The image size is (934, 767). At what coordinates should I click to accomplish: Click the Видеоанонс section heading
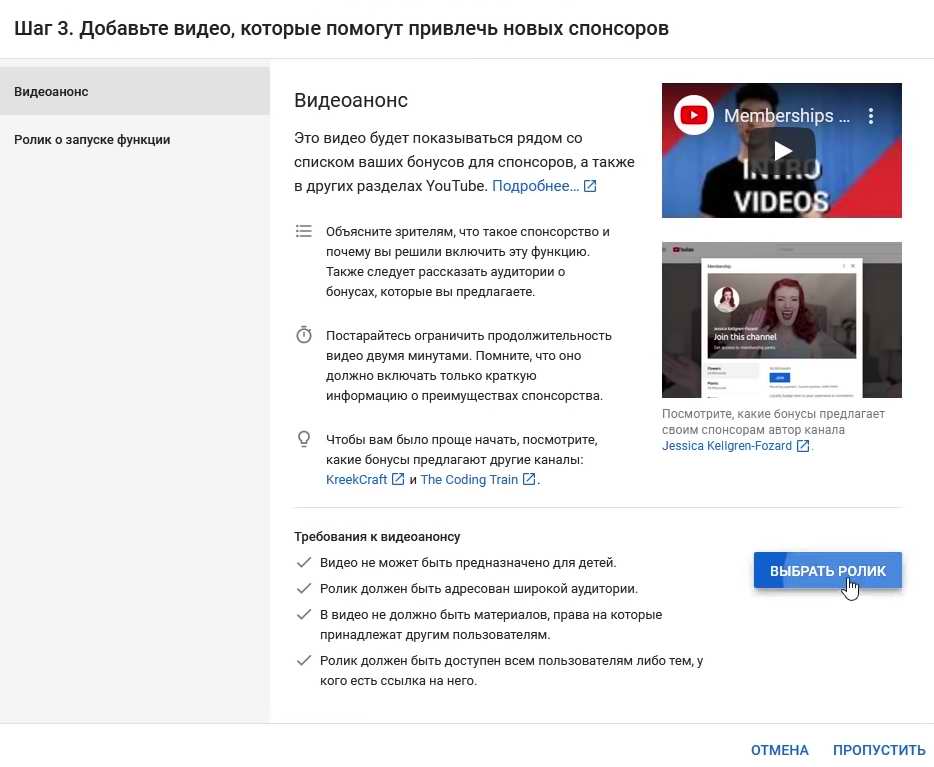click(351, 100)
